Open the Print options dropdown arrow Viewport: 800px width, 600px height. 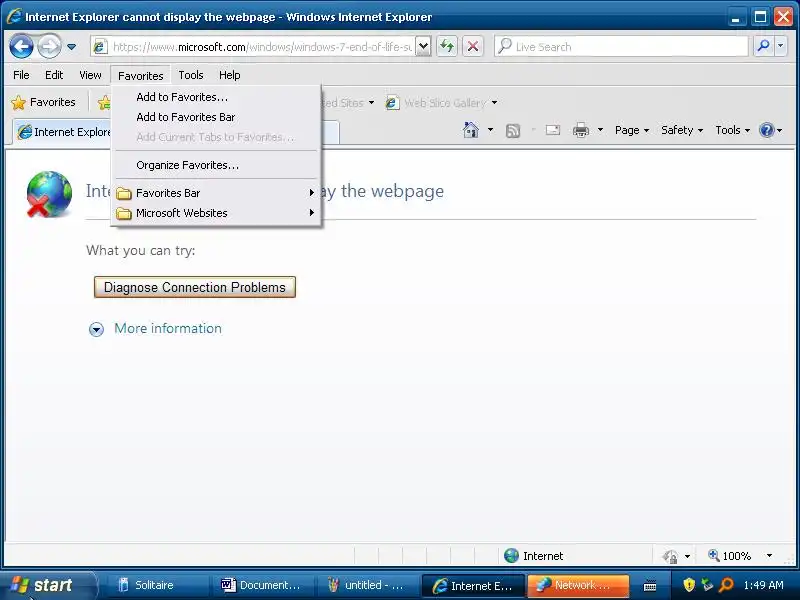coord(600,130)
